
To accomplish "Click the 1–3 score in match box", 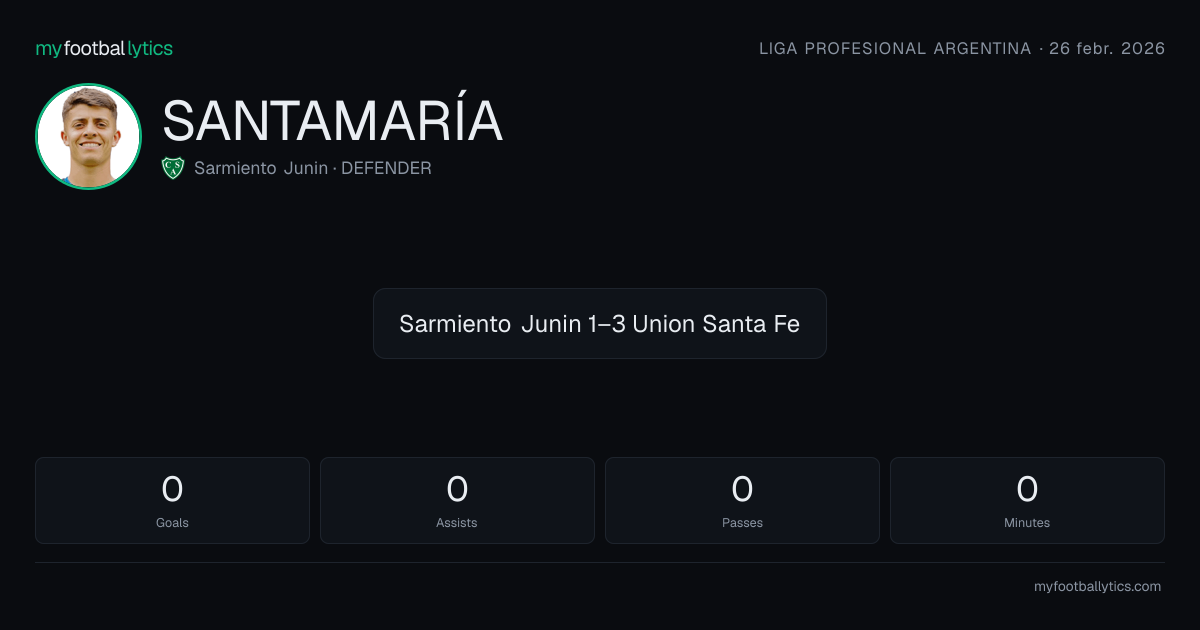I will click(609, 324).
